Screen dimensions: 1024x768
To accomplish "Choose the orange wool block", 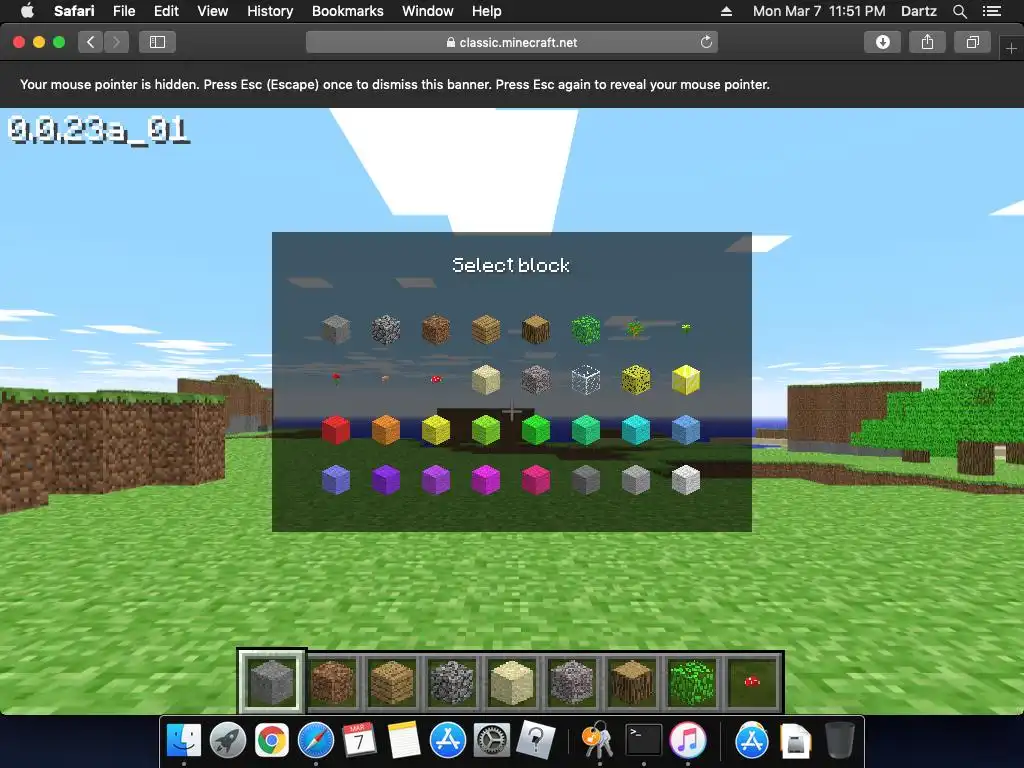I will click(x=385, y=430).
